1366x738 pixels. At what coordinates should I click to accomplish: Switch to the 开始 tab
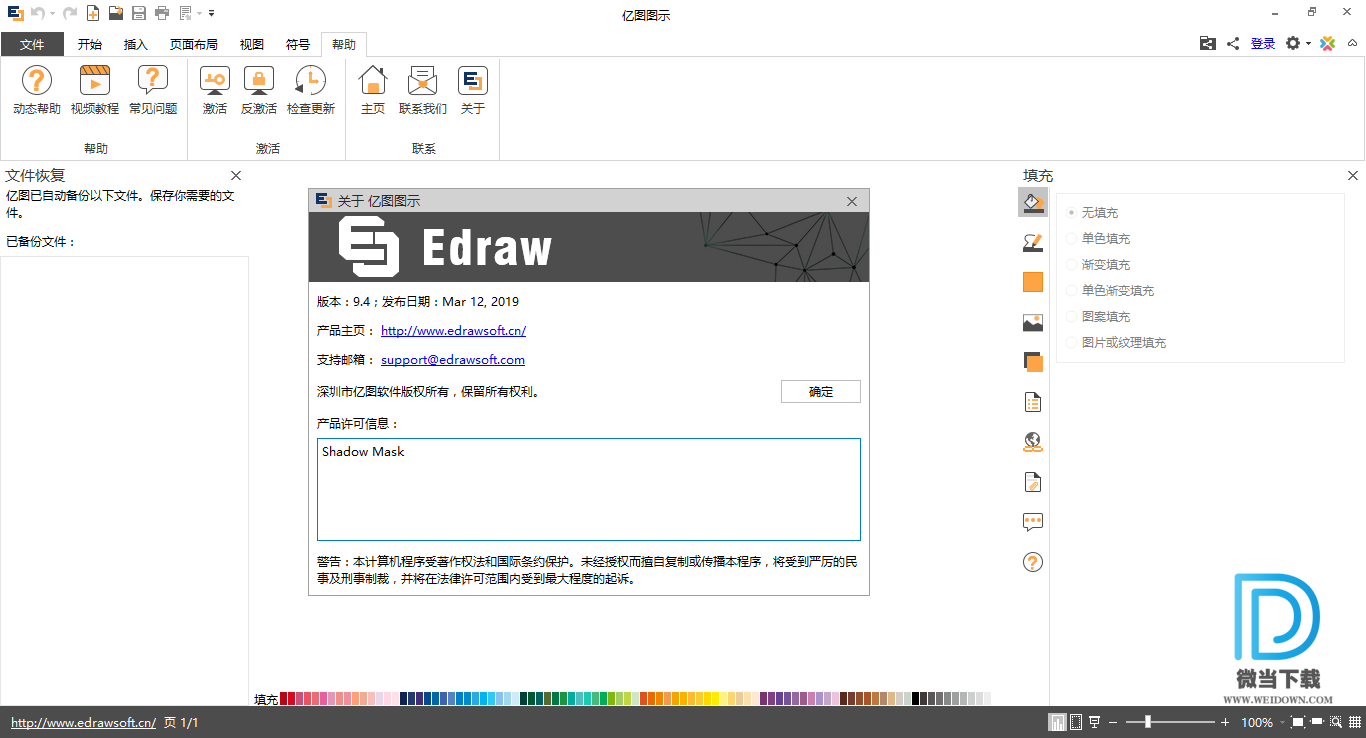pyautogui.click(x=90, y=44)
